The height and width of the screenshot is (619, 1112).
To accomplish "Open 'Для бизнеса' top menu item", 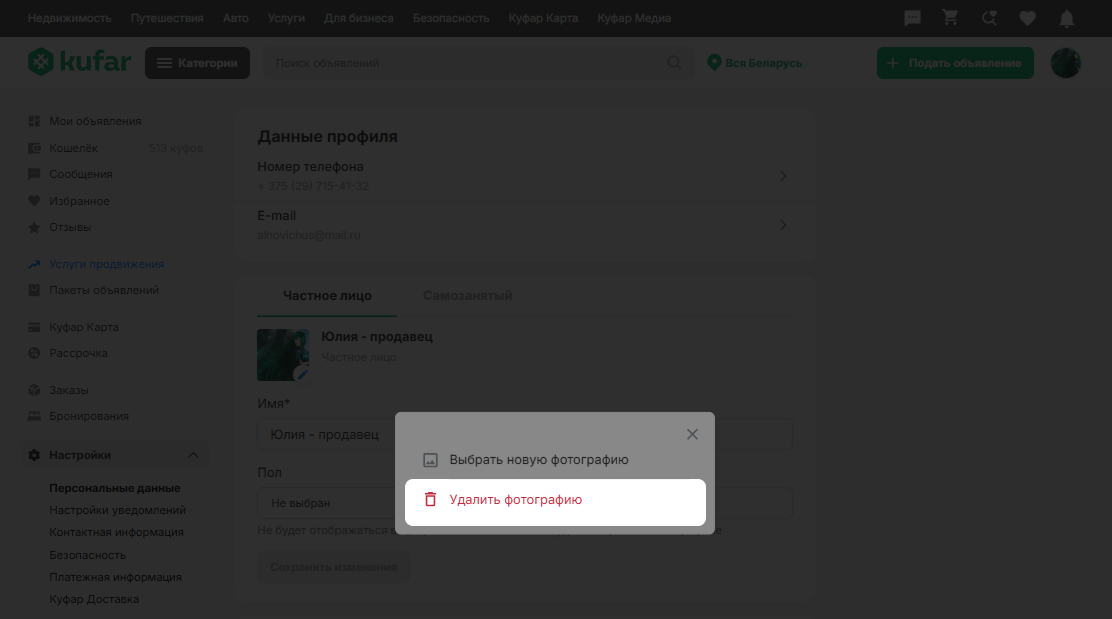I will [359, 18].
